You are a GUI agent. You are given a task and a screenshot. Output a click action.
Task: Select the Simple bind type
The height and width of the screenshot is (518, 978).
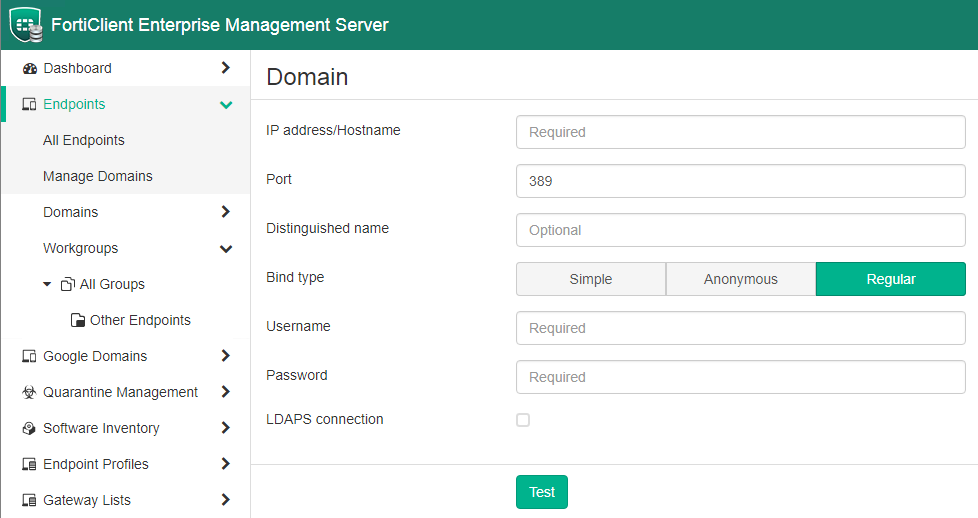[591, 279]
